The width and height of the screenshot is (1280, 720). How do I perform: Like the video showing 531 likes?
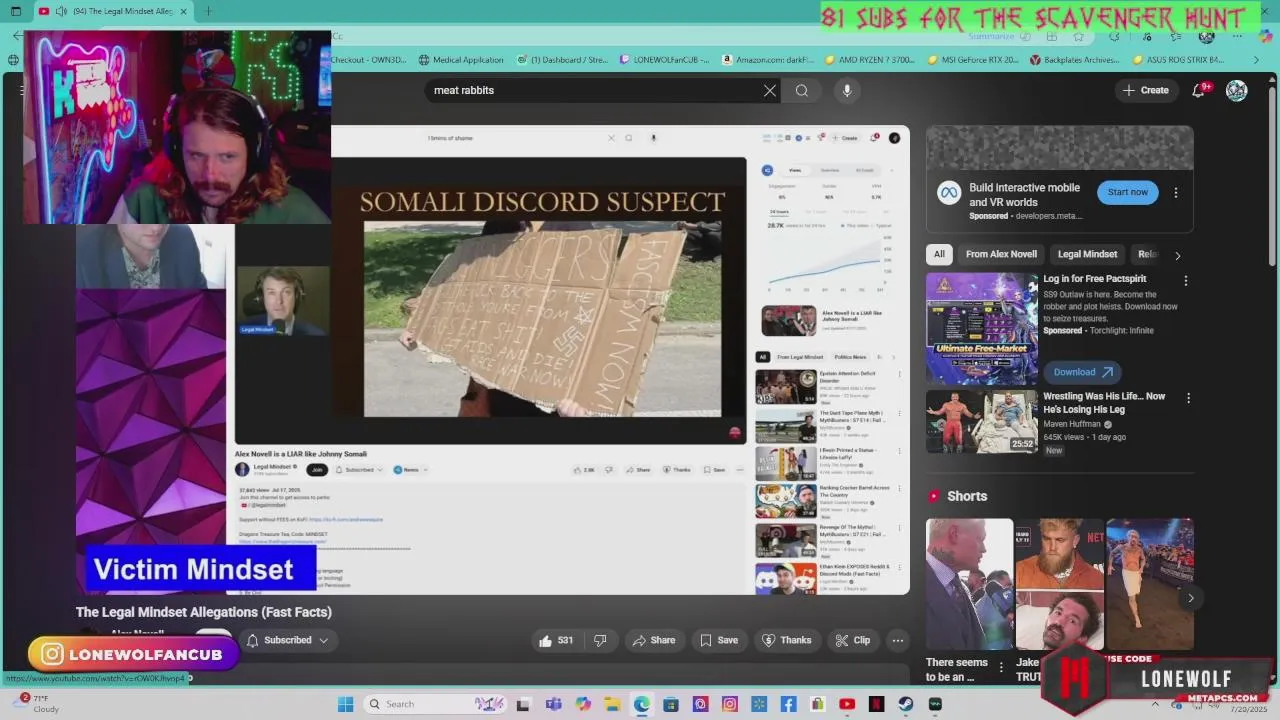556,640
